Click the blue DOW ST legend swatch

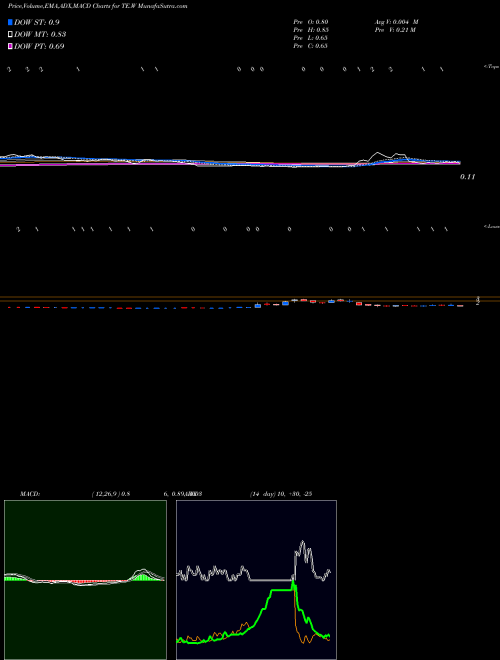click(x=10, y=22)
